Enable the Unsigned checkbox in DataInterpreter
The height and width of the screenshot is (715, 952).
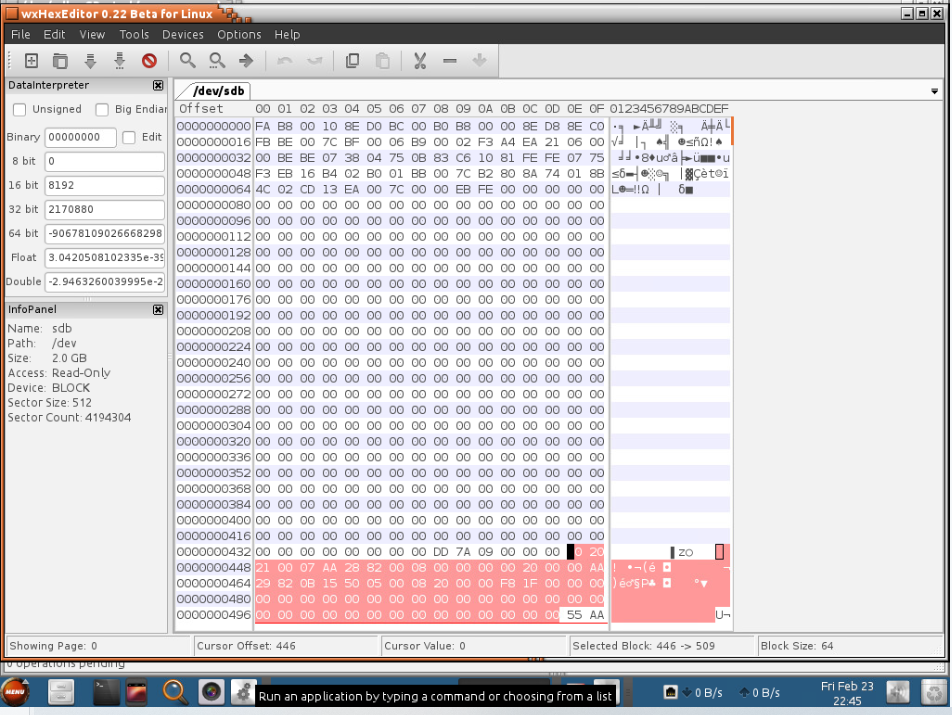point(17,109)
